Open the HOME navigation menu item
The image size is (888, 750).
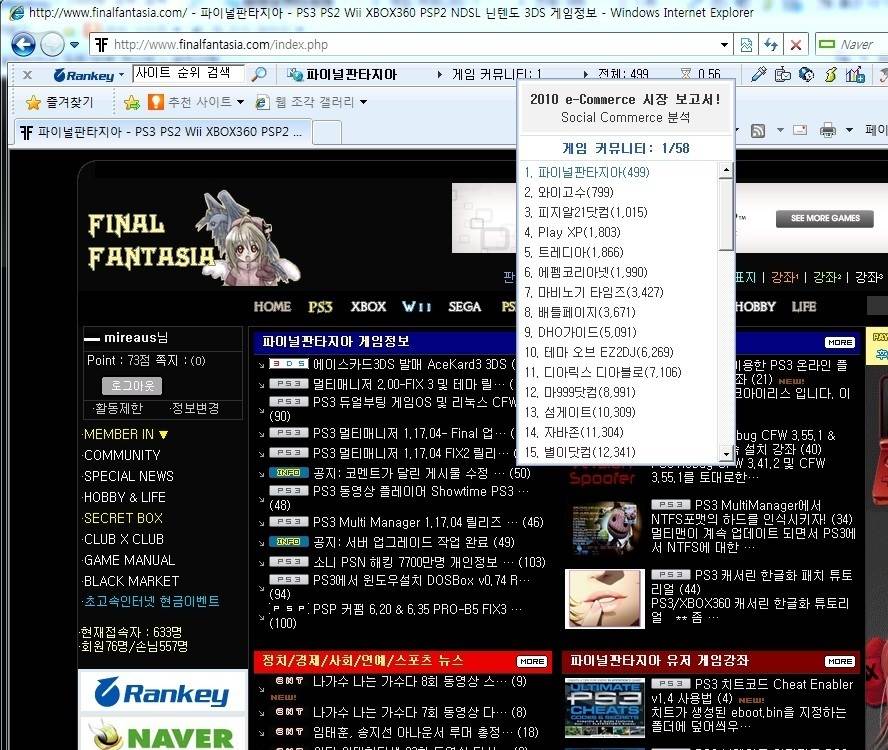pyautogui.click(x=272, y=306)
